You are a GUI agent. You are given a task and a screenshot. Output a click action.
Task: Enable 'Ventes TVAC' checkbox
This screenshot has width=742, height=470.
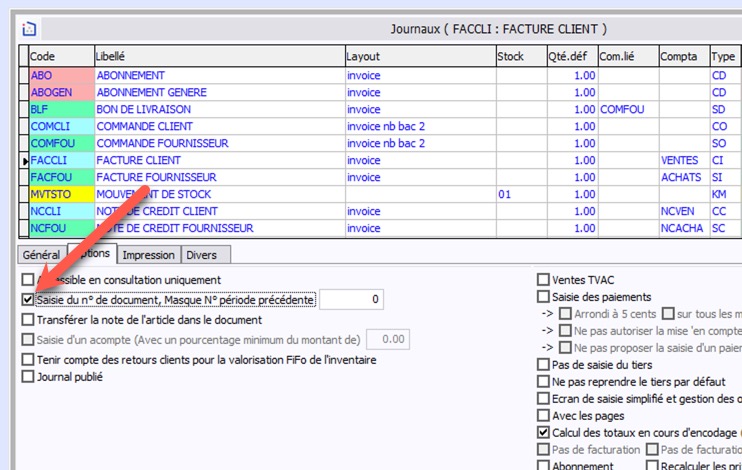[x=543, y=280]
